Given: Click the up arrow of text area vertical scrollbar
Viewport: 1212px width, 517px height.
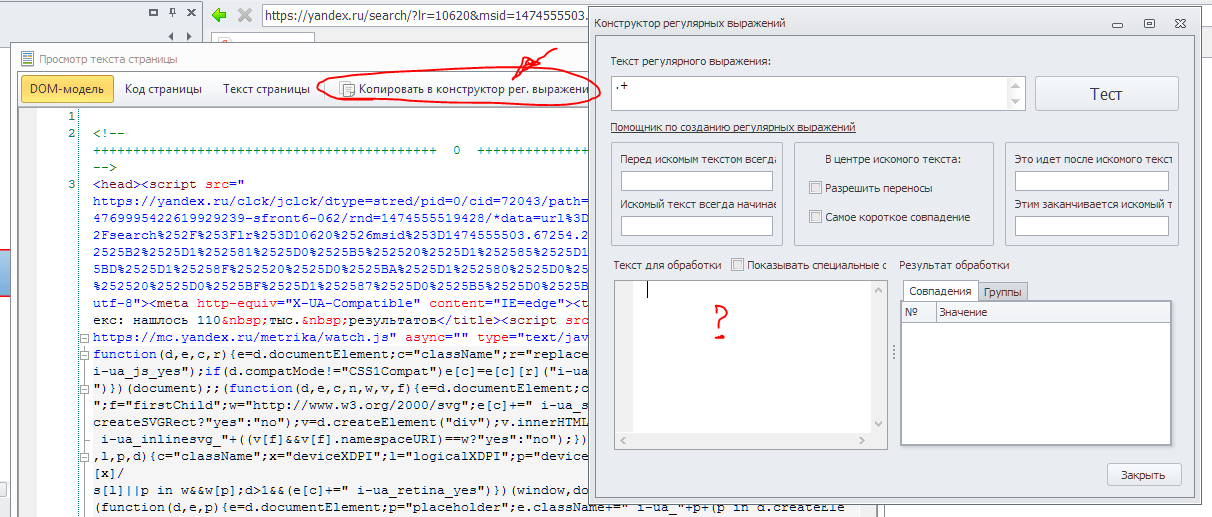Looking at the screenshot, I should (x=880, y=288).
